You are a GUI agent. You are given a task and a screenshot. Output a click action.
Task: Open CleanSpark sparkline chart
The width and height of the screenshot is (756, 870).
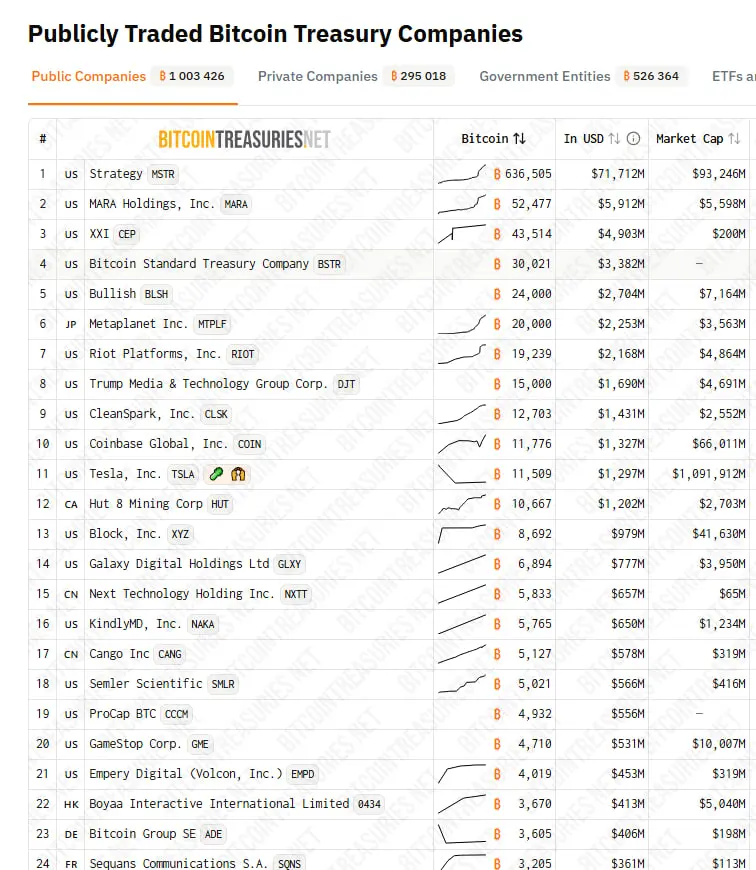(461, 414)
